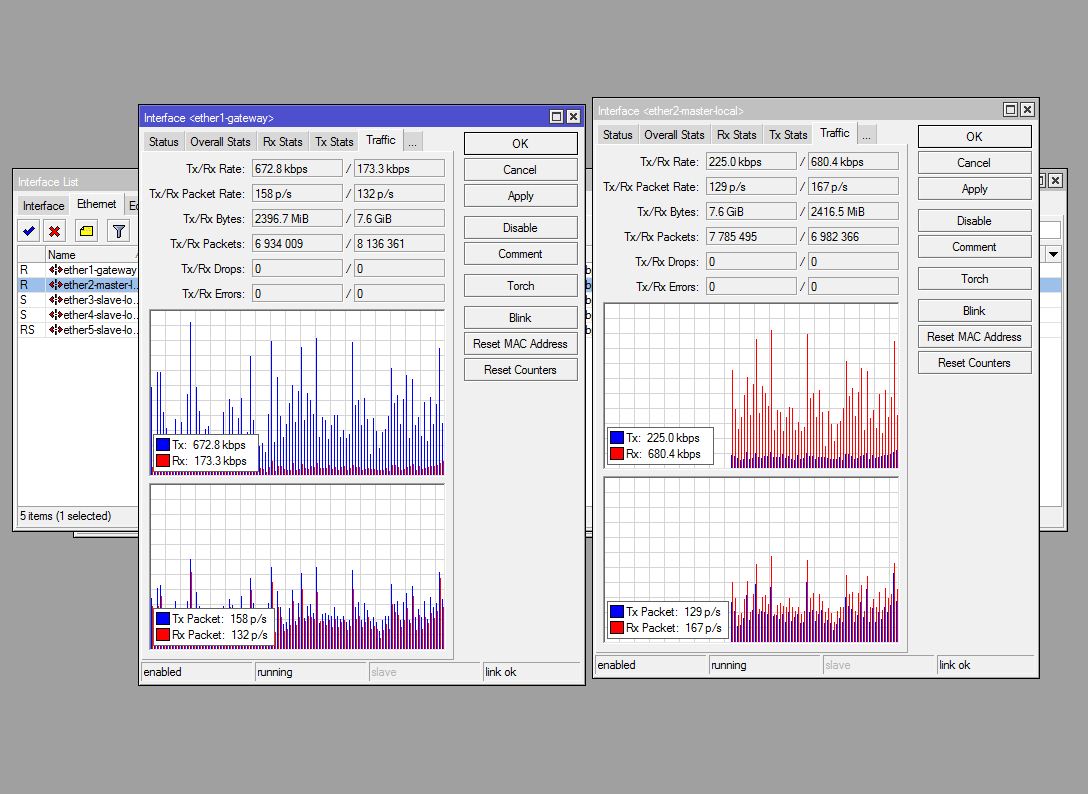Open the dropdown arrow at far right
The height and width of the screenshot is (794, 1088).
(x=1053, y=254)
